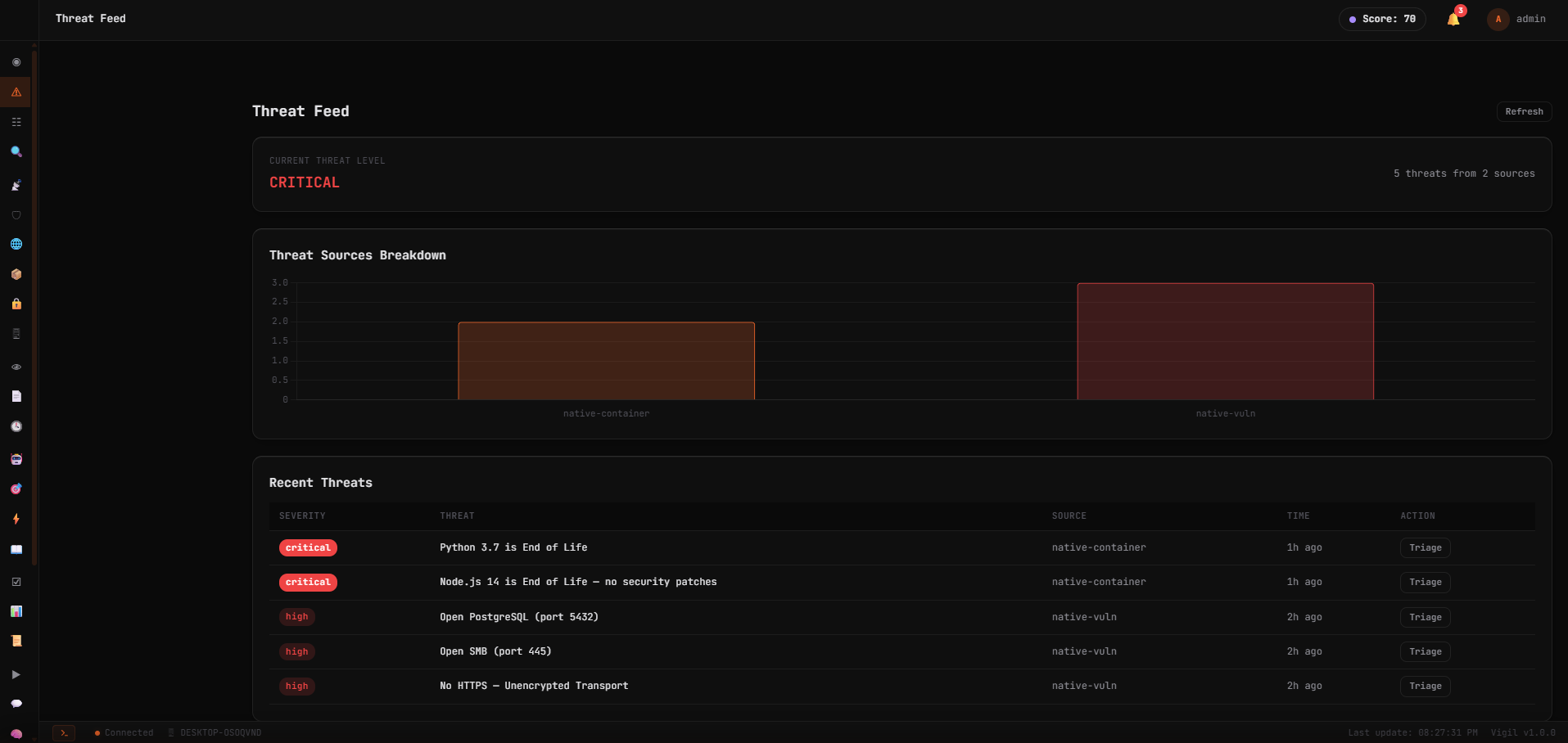
Task: Click the SEVERITY column header
Action: (302, 516)
